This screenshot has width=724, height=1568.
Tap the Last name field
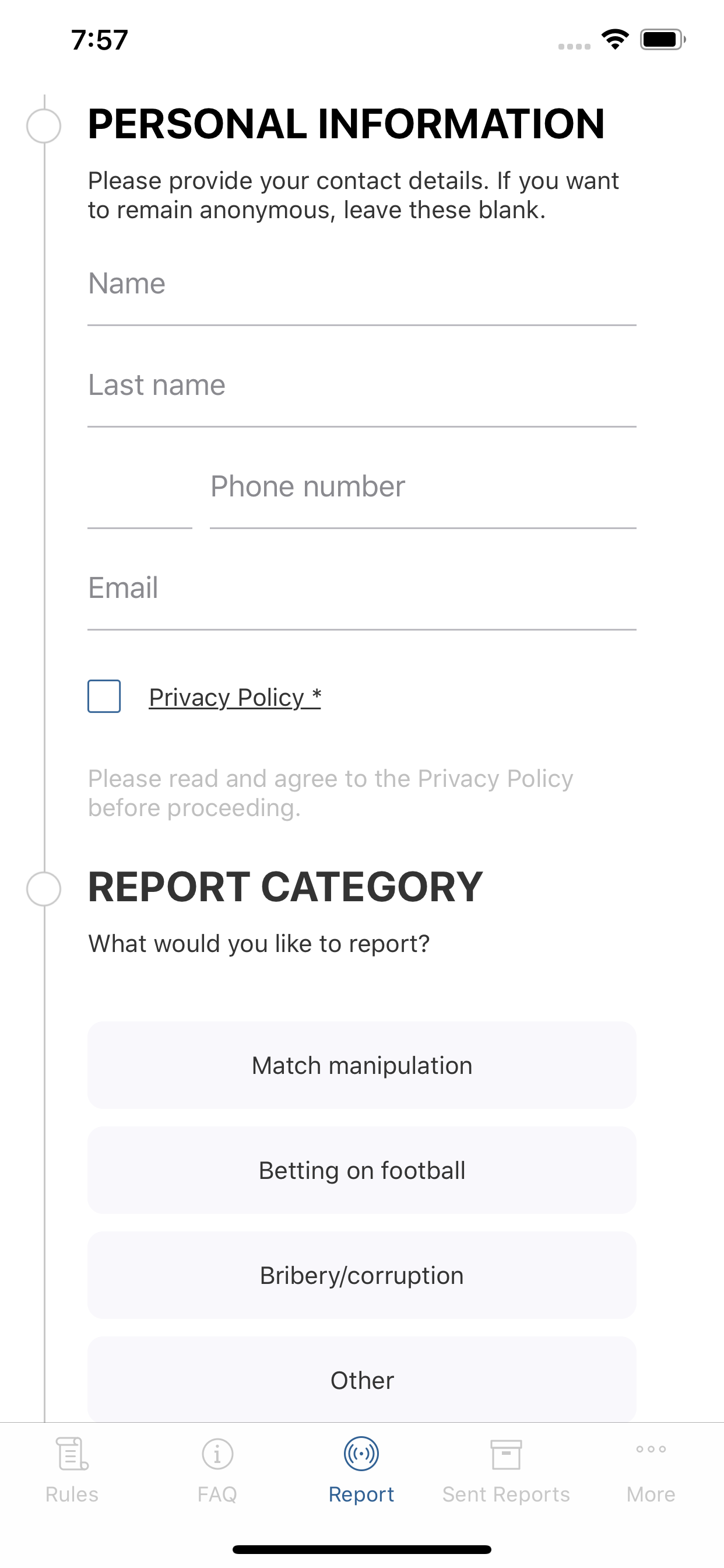362,386
